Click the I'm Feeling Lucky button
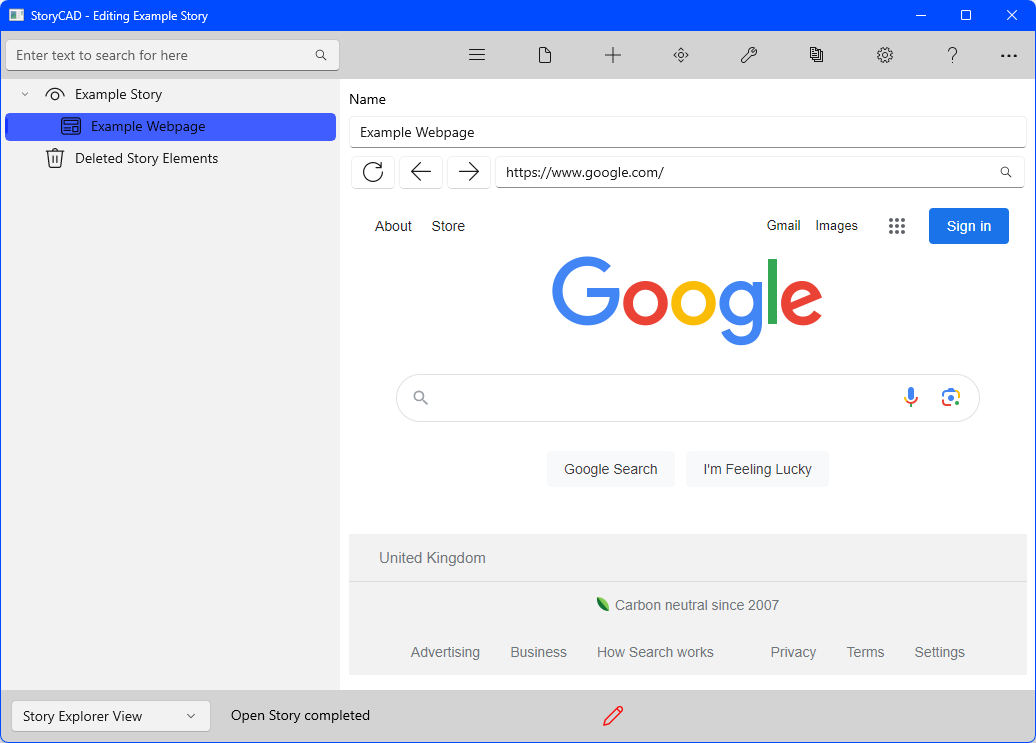Viewport: 1036px width, 743px height. point(757,469)
